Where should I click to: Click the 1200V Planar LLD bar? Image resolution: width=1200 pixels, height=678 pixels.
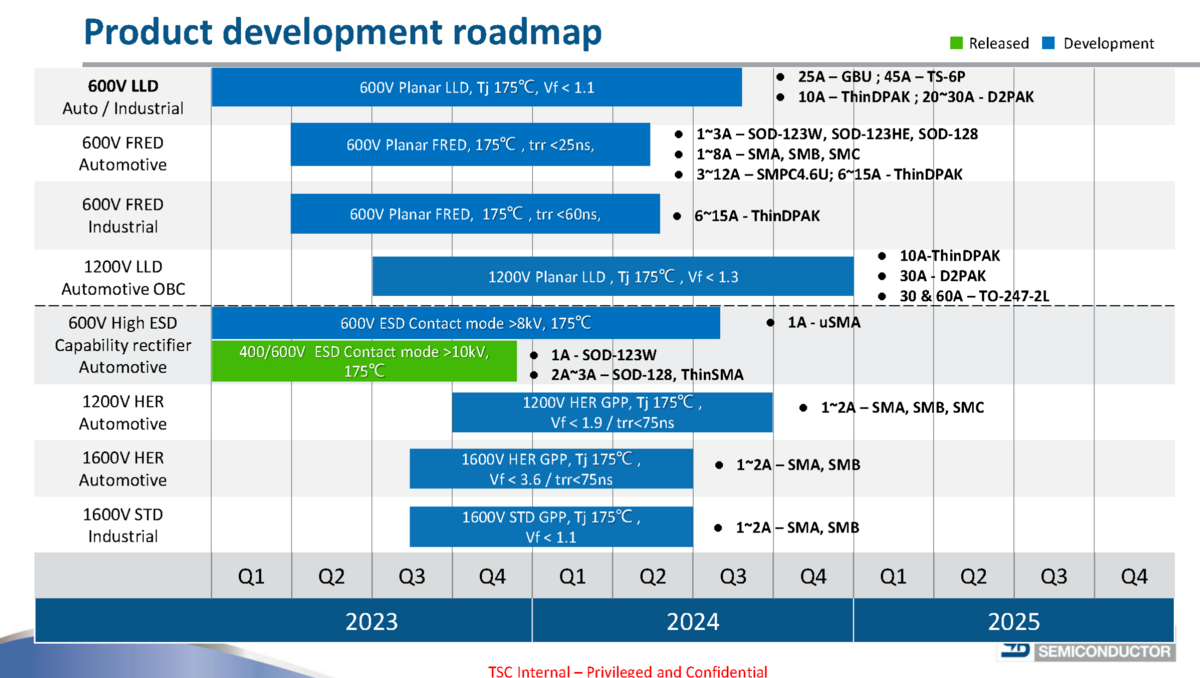(x=612, y=277)
